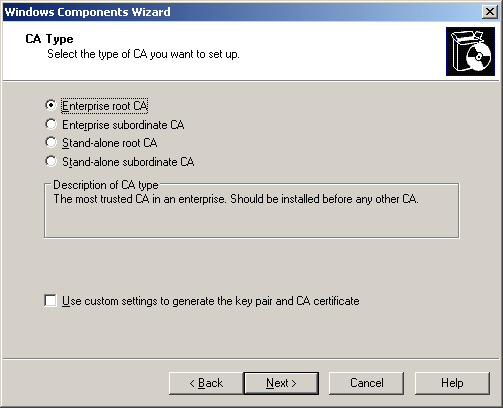Pick the Stand-alone root CA radio button
Image resolution: width=503 pixels, height=408 pixels.
click(x=51, y=143)
